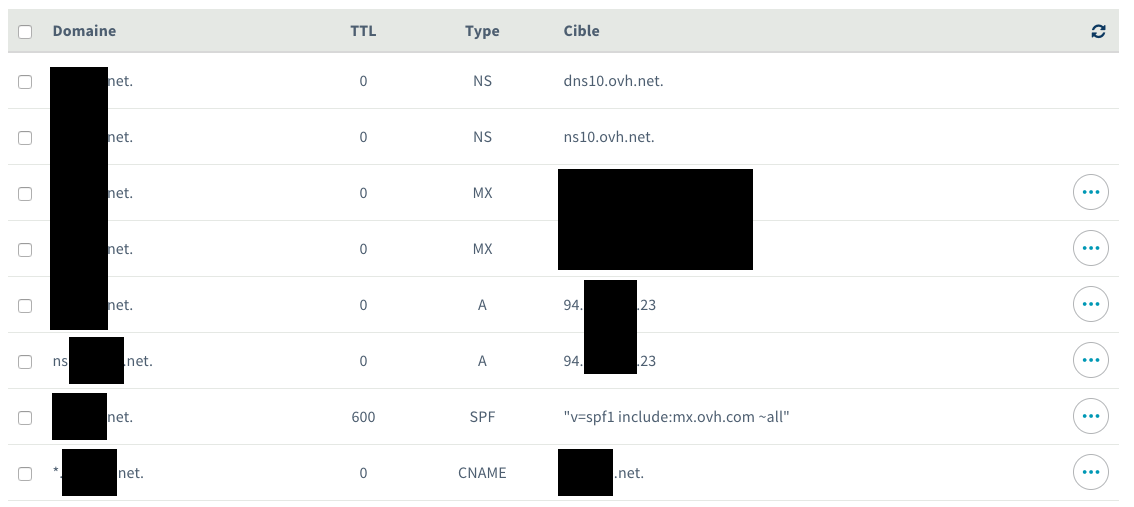Open actions menu for SPF record
1134x507 pixels.
click(1090, 416)
